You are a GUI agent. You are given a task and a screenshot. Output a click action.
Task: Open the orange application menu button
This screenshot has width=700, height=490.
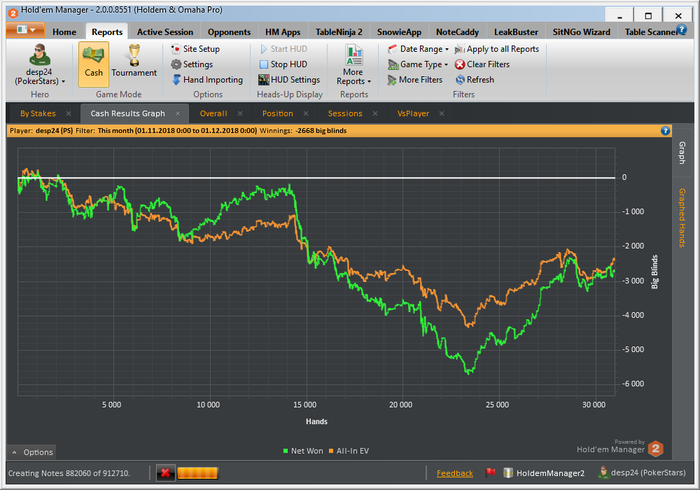point(25,30)
